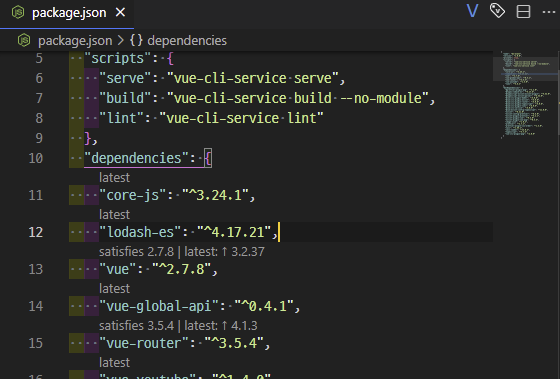The height and width of the screenshot is (379, 560).
Task: Click line number 12 in gutter
Action: (36, 232)
